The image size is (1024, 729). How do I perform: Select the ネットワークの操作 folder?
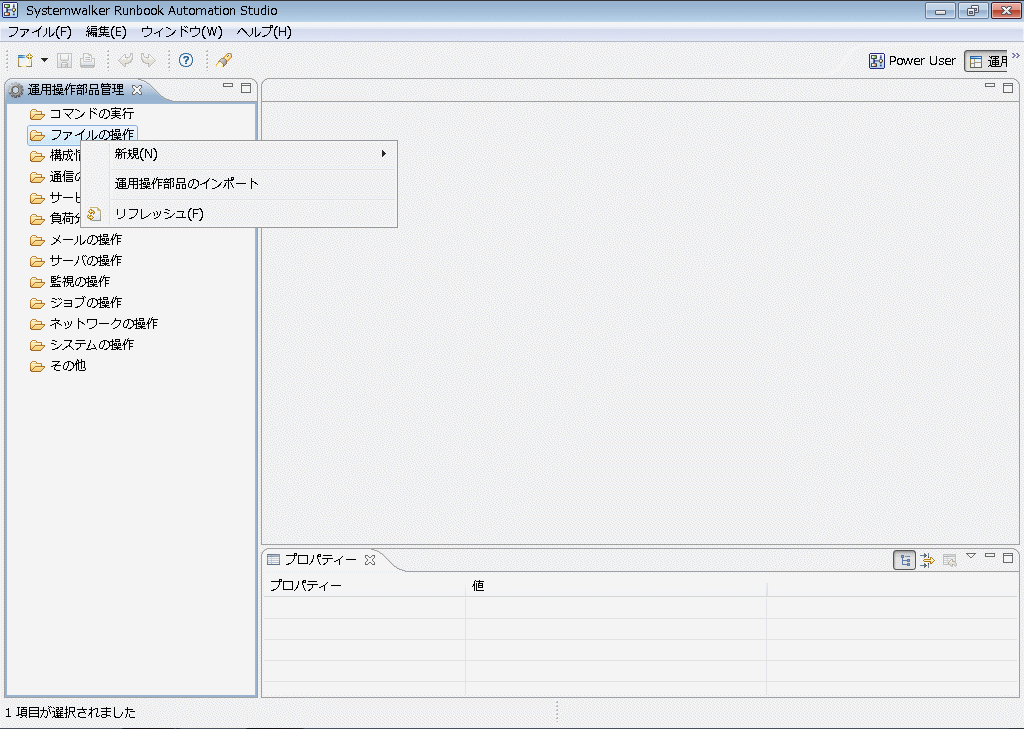point(104,323)
